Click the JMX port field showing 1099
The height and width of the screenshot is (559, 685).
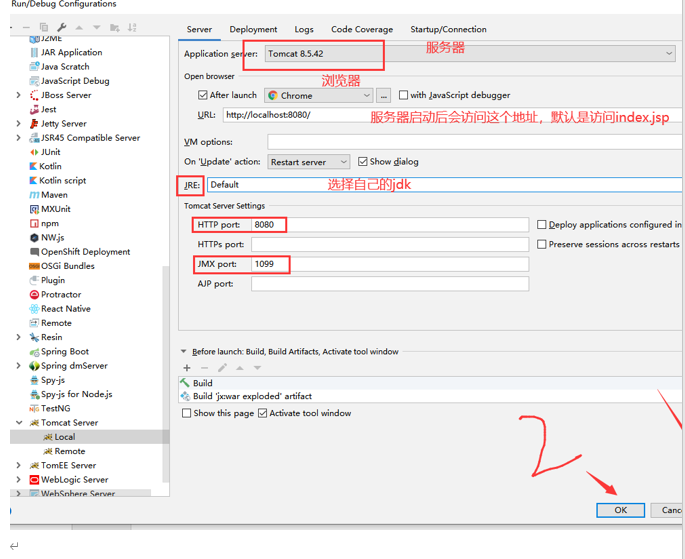pyautogui.click(x=390, y=264)
